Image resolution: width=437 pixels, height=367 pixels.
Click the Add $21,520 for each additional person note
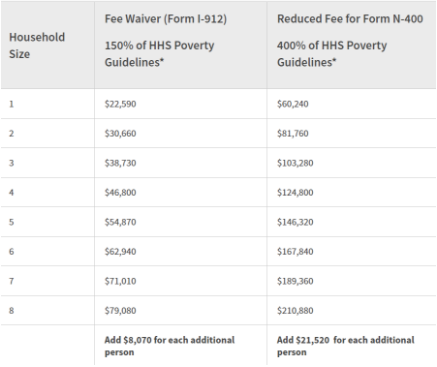click(346, 346)
